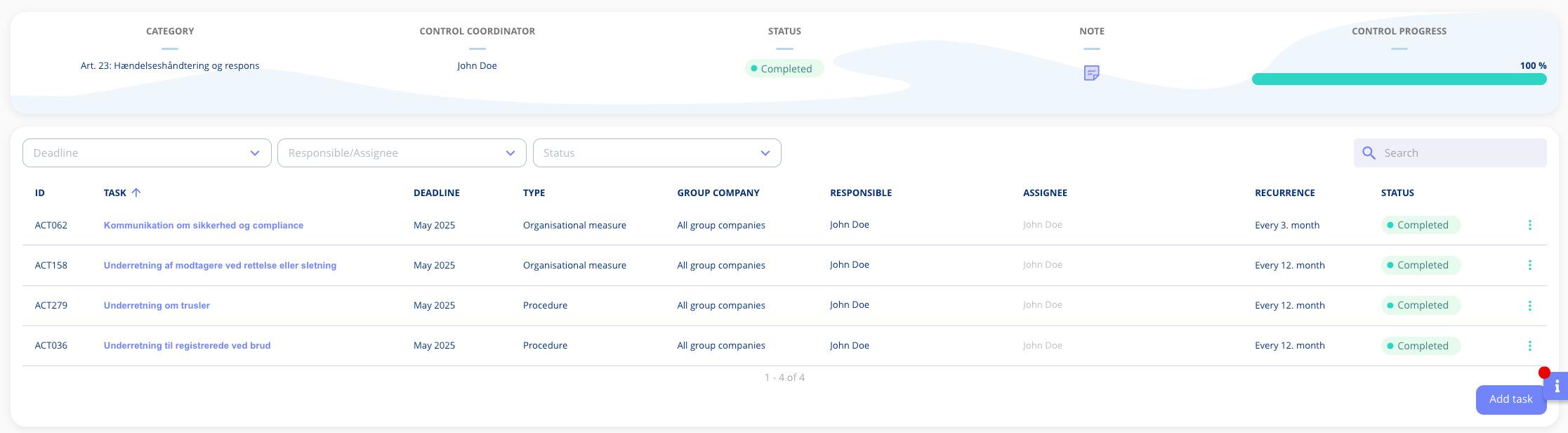Sort table by RECURRENCE column header

[1284, 193]
